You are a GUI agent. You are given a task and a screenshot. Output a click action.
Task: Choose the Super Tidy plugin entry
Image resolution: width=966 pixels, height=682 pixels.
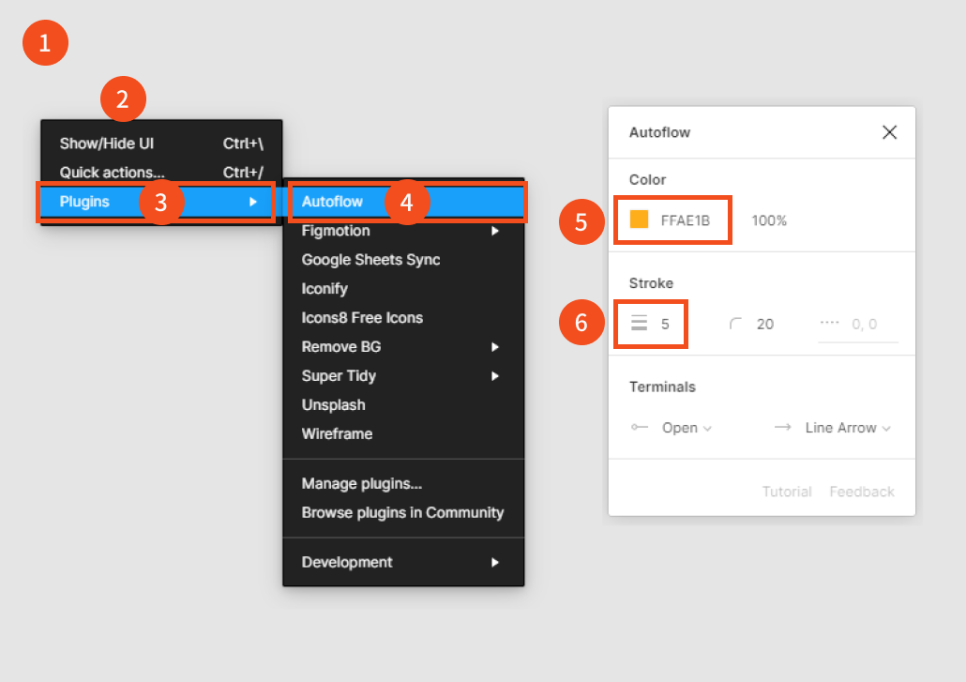(404, 376)
